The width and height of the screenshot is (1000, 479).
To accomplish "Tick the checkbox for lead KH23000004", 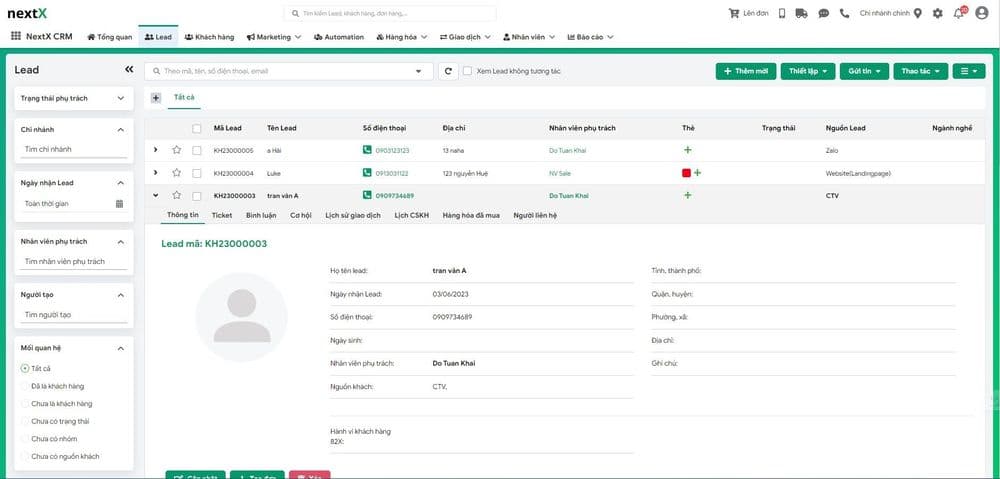I will pos(197,173).
